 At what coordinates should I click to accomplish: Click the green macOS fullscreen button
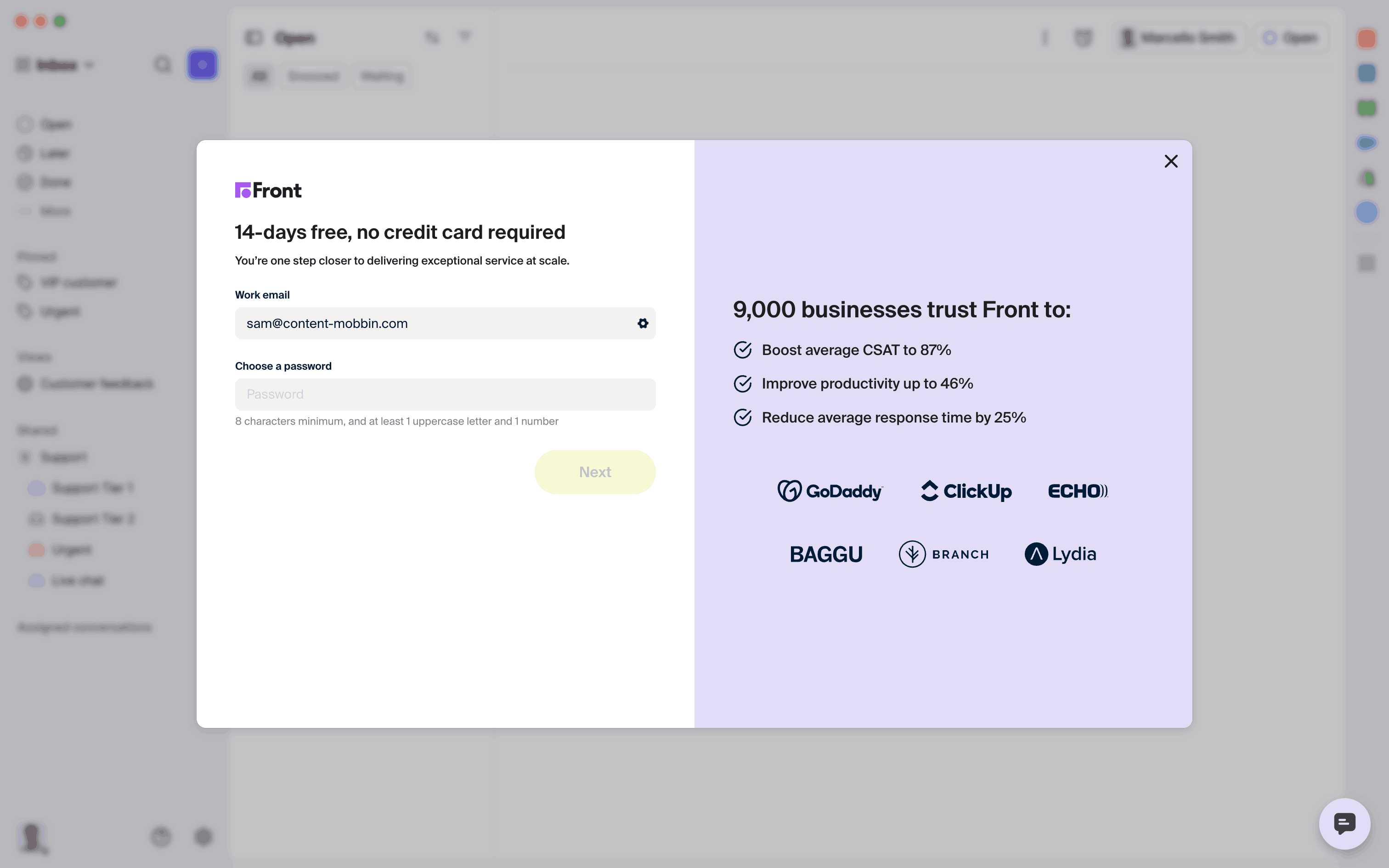(60, 21)
